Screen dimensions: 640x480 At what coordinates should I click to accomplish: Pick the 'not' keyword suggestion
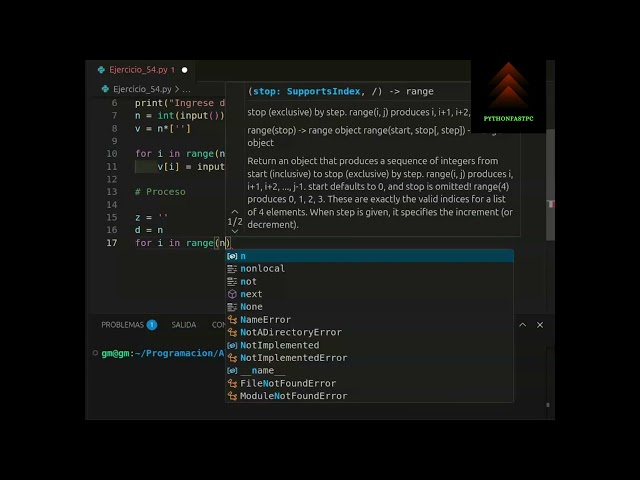[369, 281]
